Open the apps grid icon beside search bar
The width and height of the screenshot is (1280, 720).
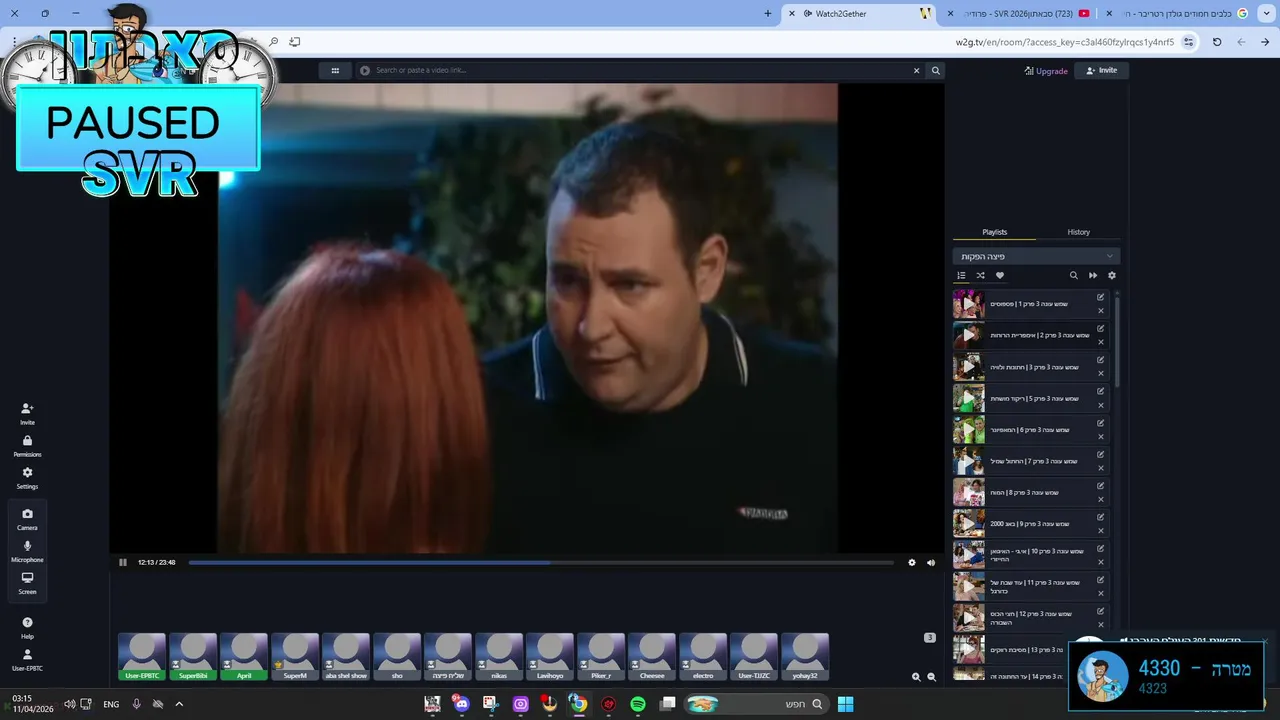[335, 70]
